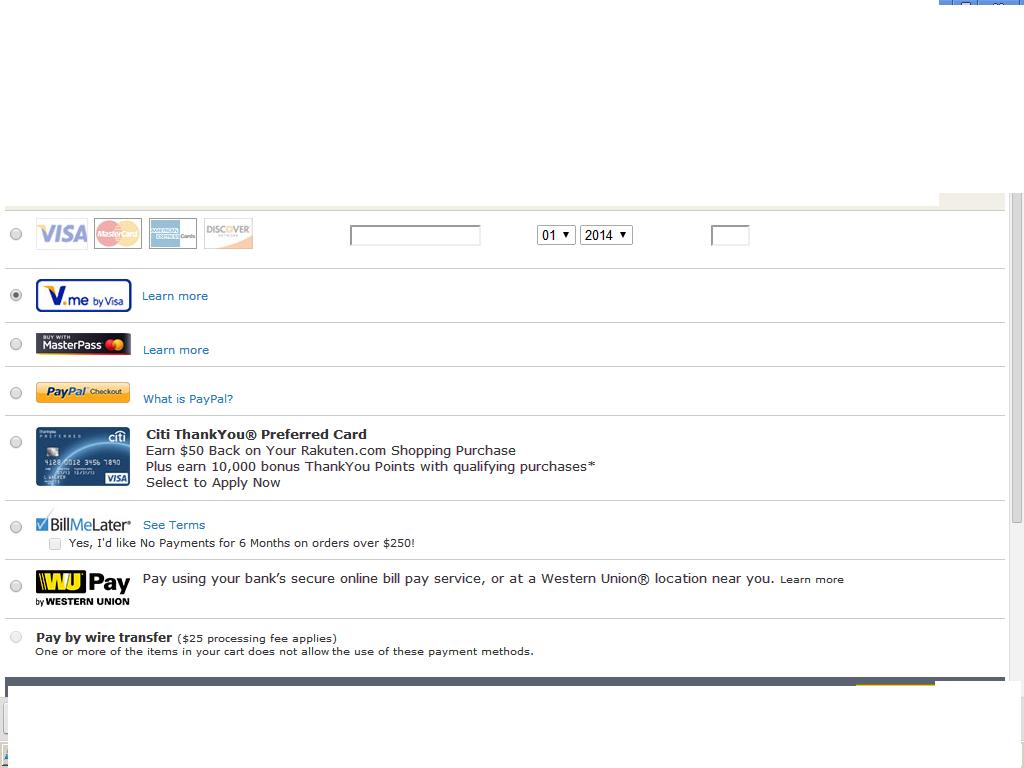This screenshot has height=768, width=1024.
Task: Click the VISA card logo
Action: coord(62,234)
